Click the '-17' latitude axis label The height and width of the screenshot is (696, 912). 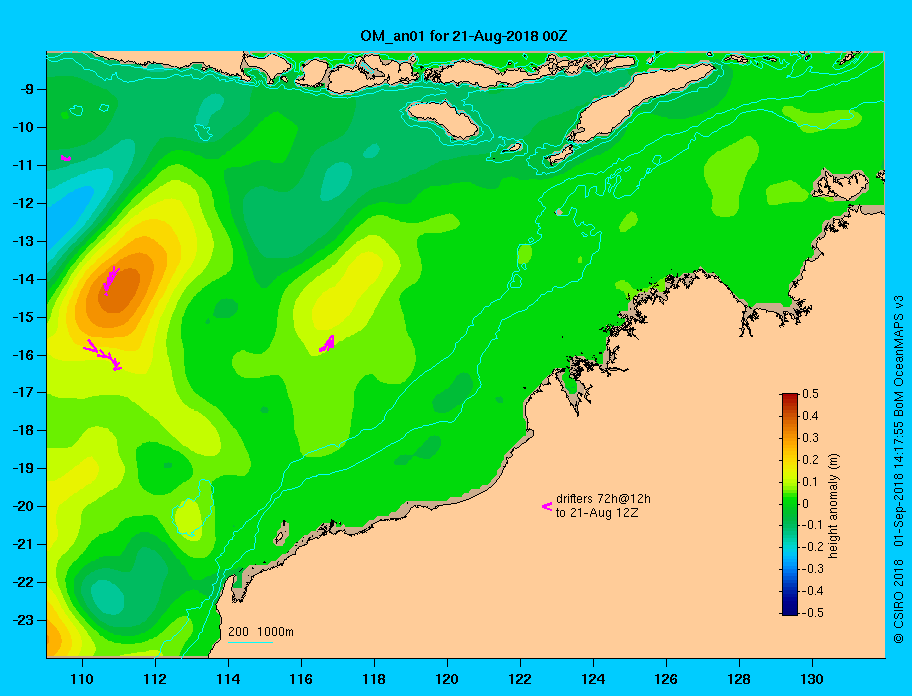tap(24, 393)
